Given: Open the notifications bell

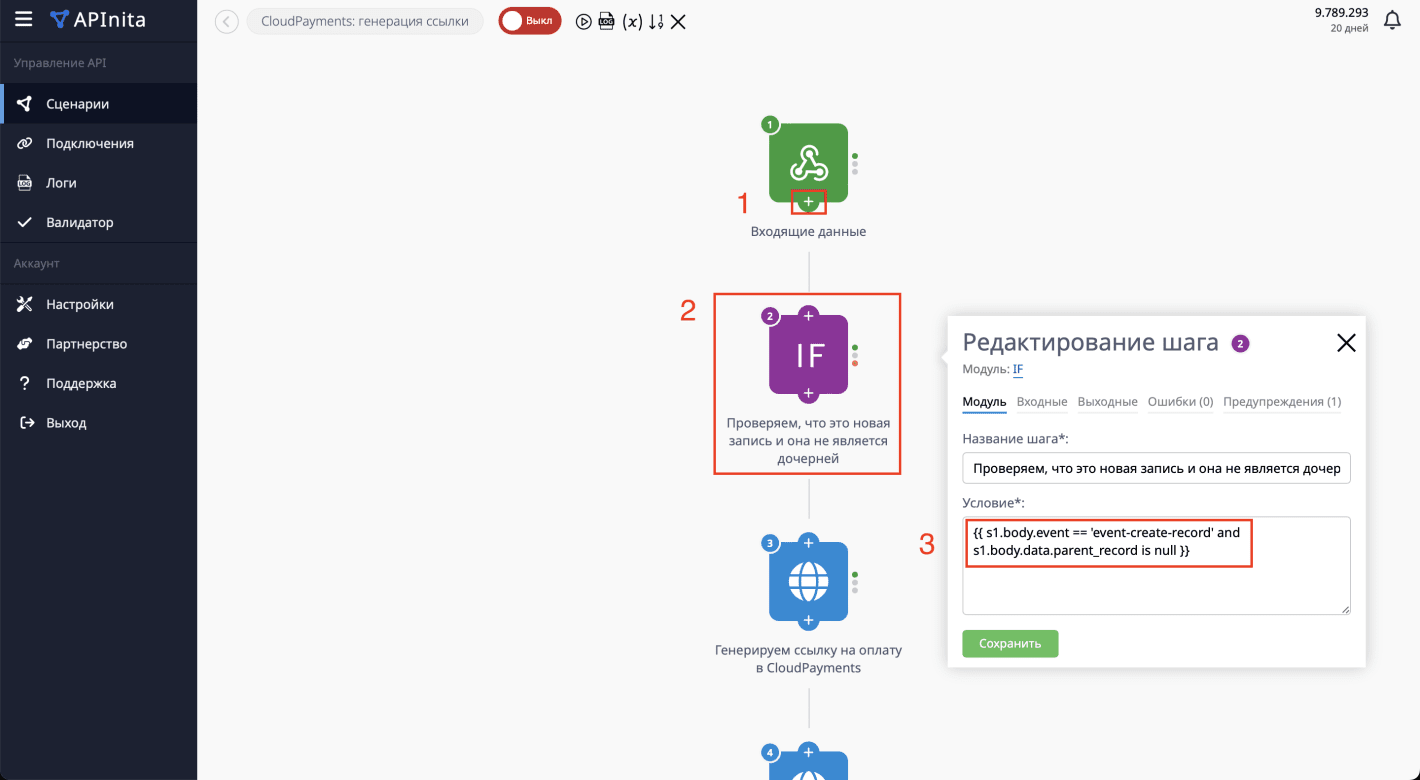Looking at the screenshot, I should [1393, 19].
